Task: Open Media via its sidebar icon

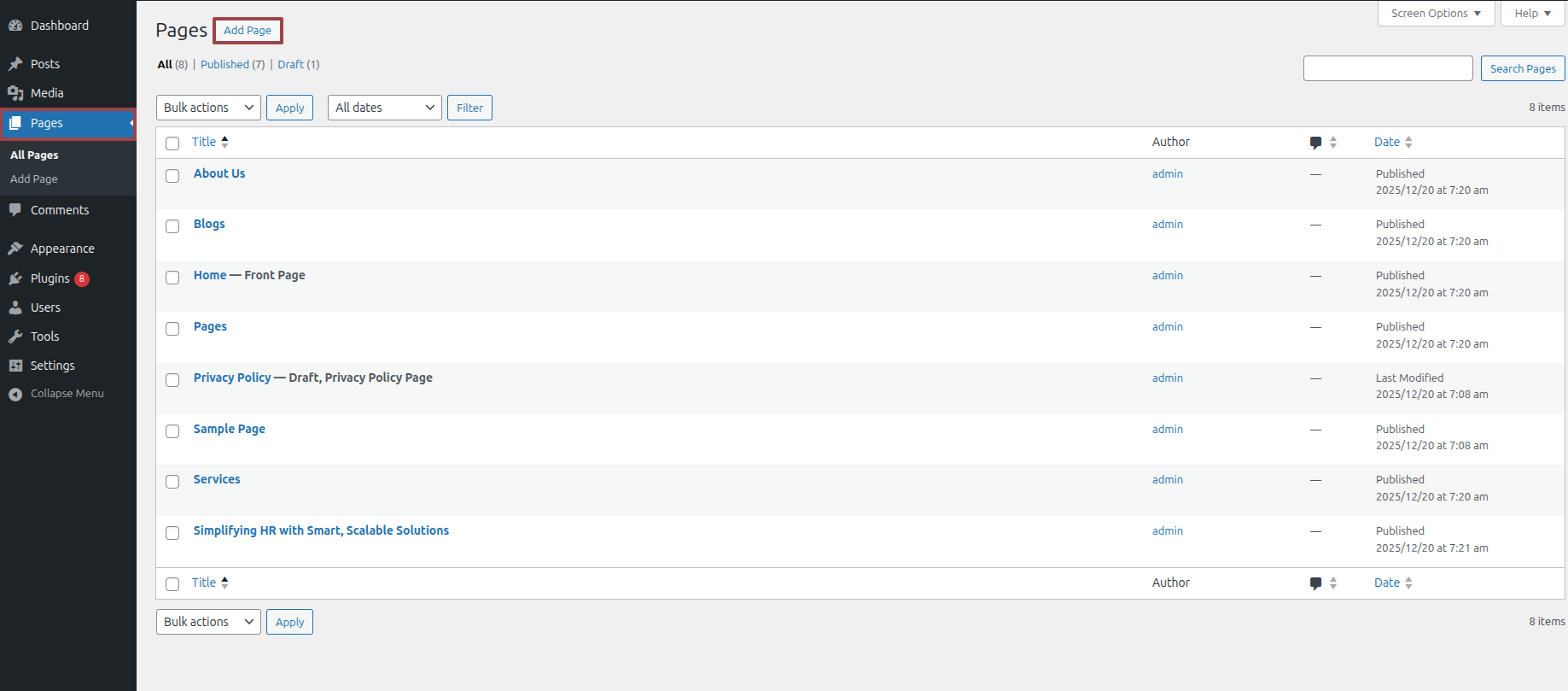Action: click(x=15, y=93)
